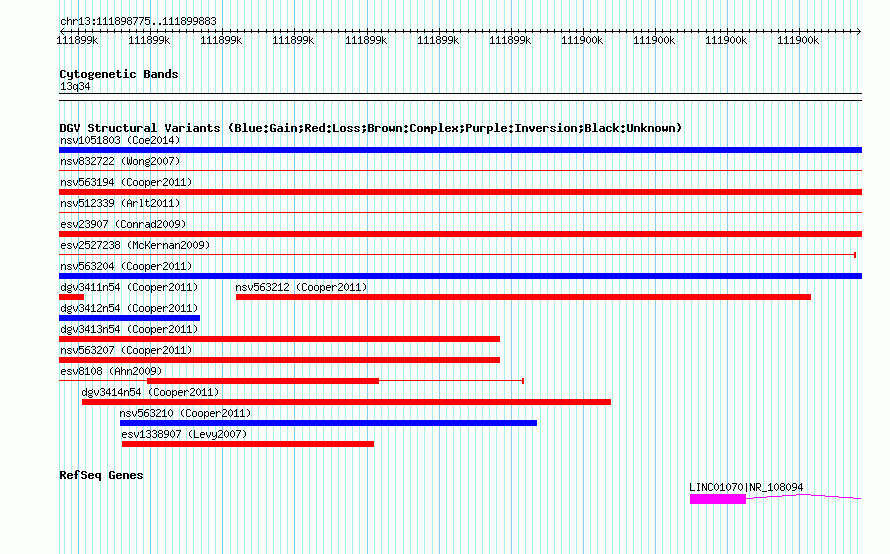Select the esv2527238 (McKernan2009) label
This screenshot has width=890, height=554.
pyautogui.click(x=135, y=245)
